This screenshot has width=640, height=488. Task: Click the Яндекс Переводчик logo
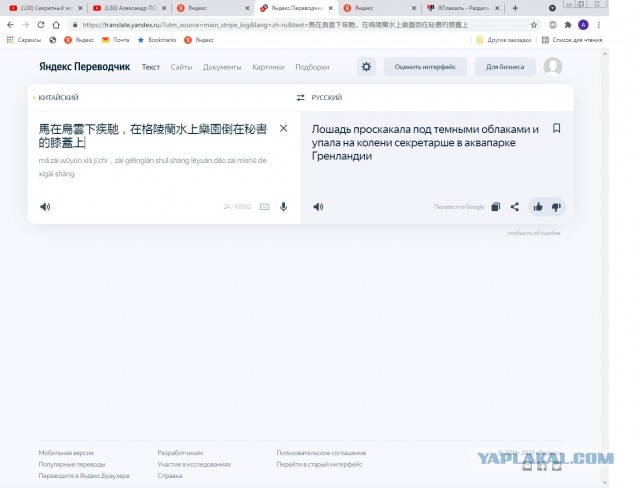(84, 67)
